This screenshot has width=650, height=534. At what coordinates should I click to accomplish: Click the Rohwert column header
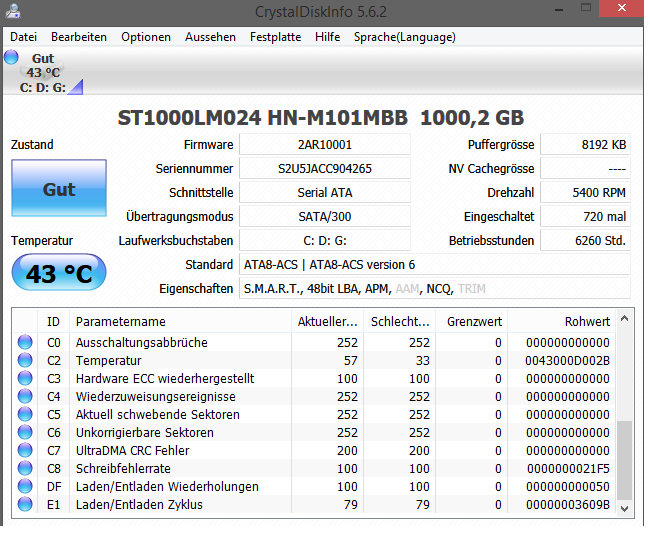(562, 321)
